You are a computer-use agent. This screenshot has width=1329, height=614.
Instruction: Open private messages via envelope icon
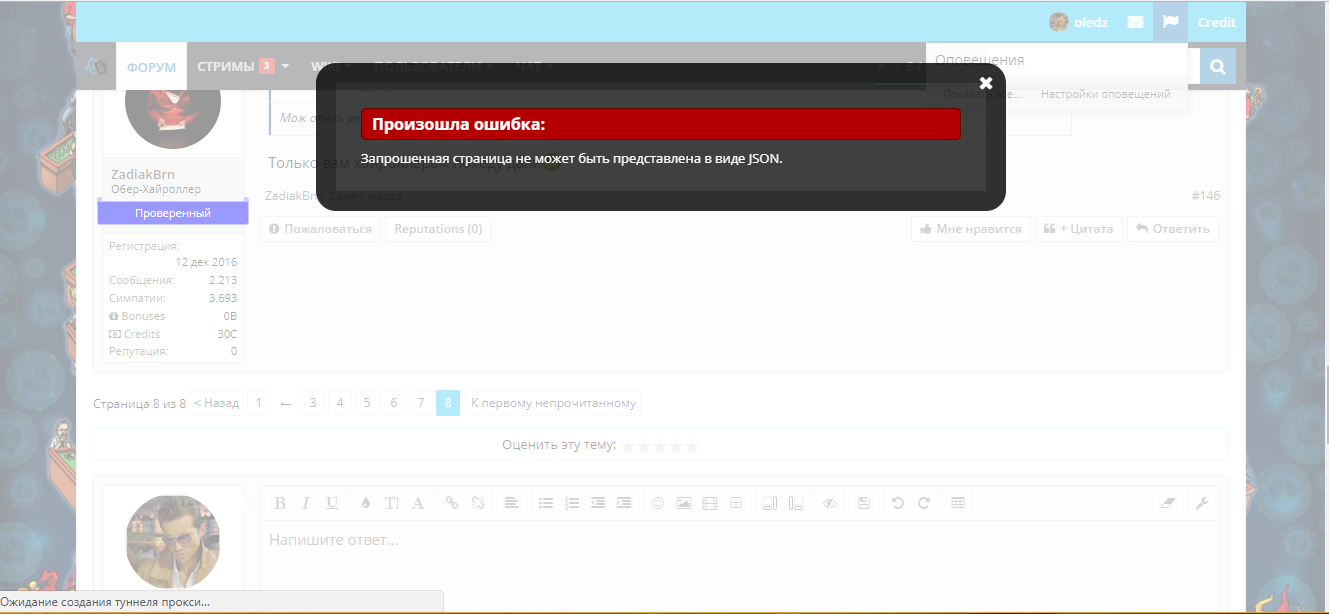1135,21
